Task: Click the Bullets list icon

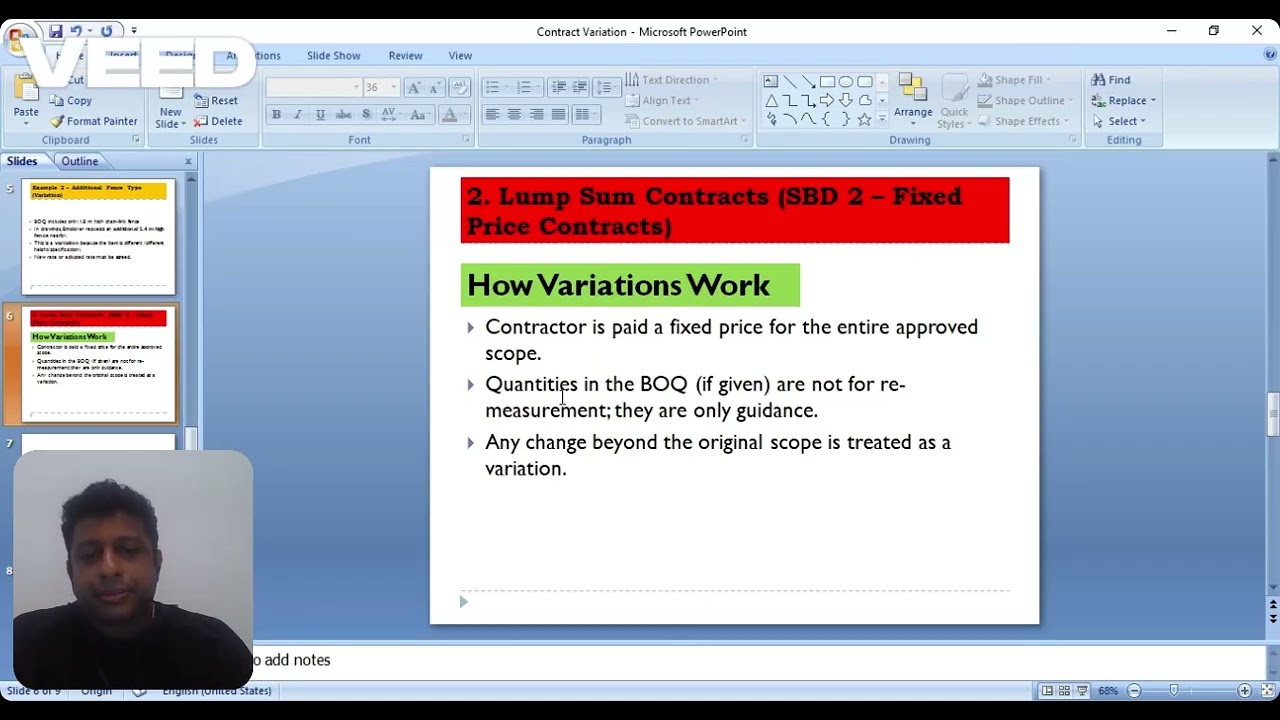Action: [x=494, y=88]
